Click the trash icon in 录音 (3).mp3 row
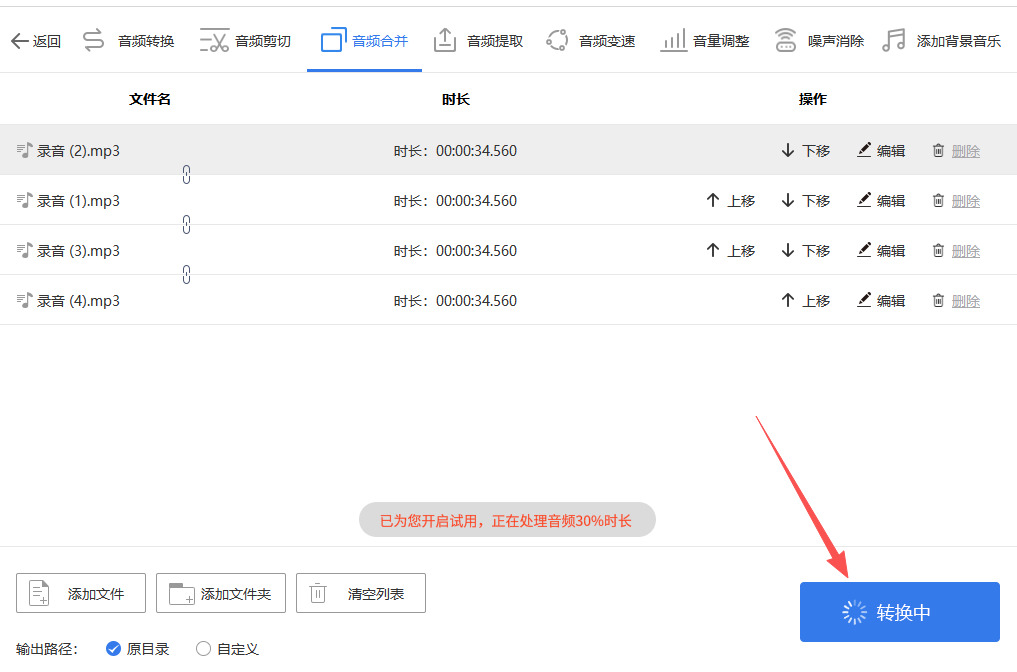The image size is (1017, 672). 938,250
